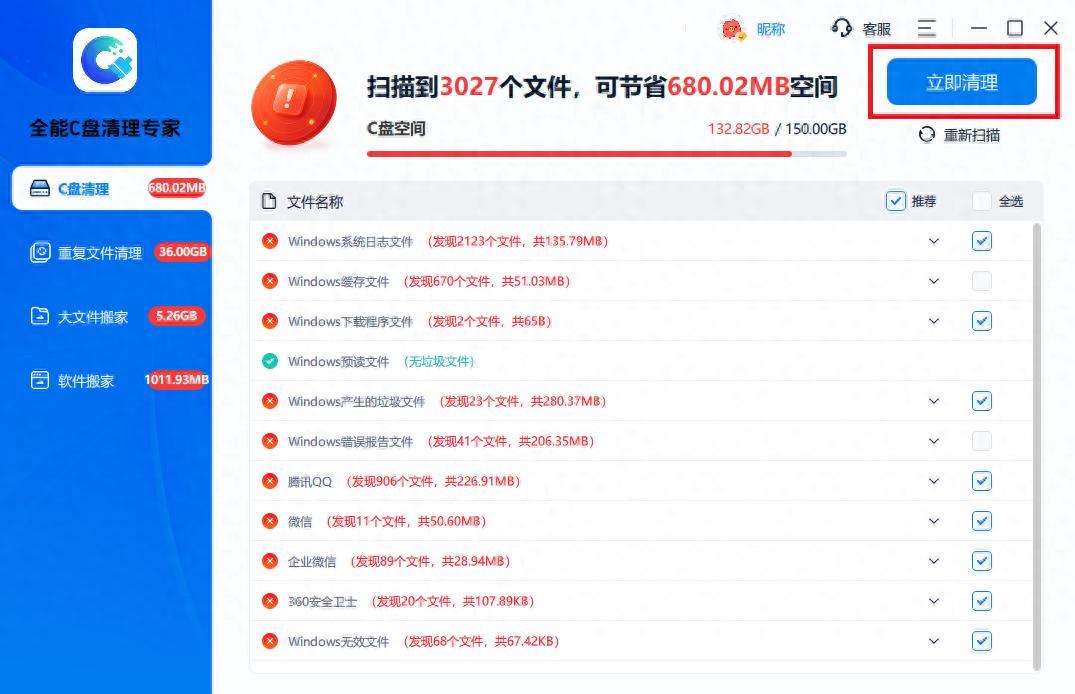Switch to 重复文件清理 sidebar tab
1075x694 pixels.
coord(100,253)
